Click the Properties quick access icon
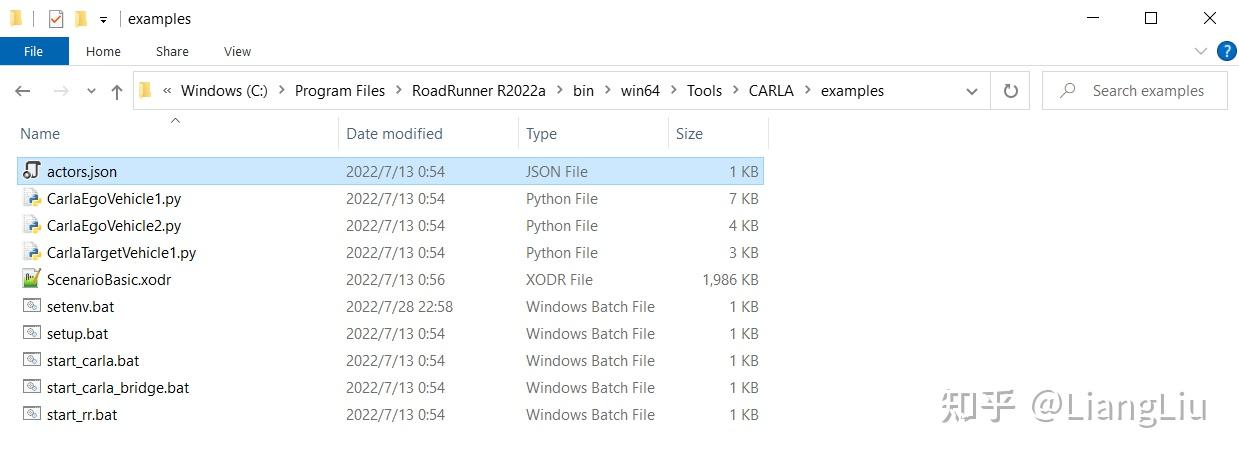 [56, 19]
